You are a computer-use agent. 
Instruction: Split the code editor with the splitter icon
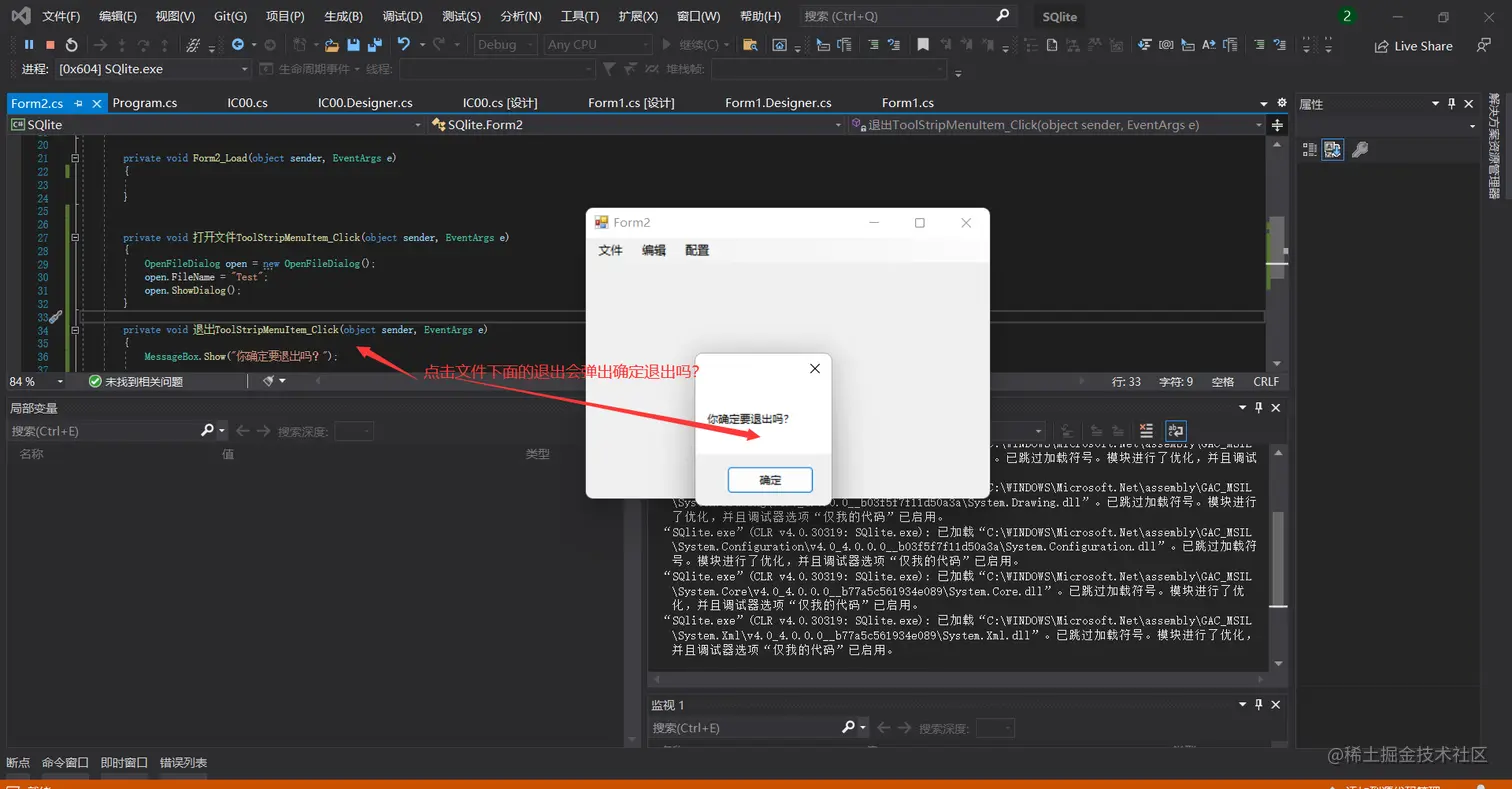coord(1277,125)
